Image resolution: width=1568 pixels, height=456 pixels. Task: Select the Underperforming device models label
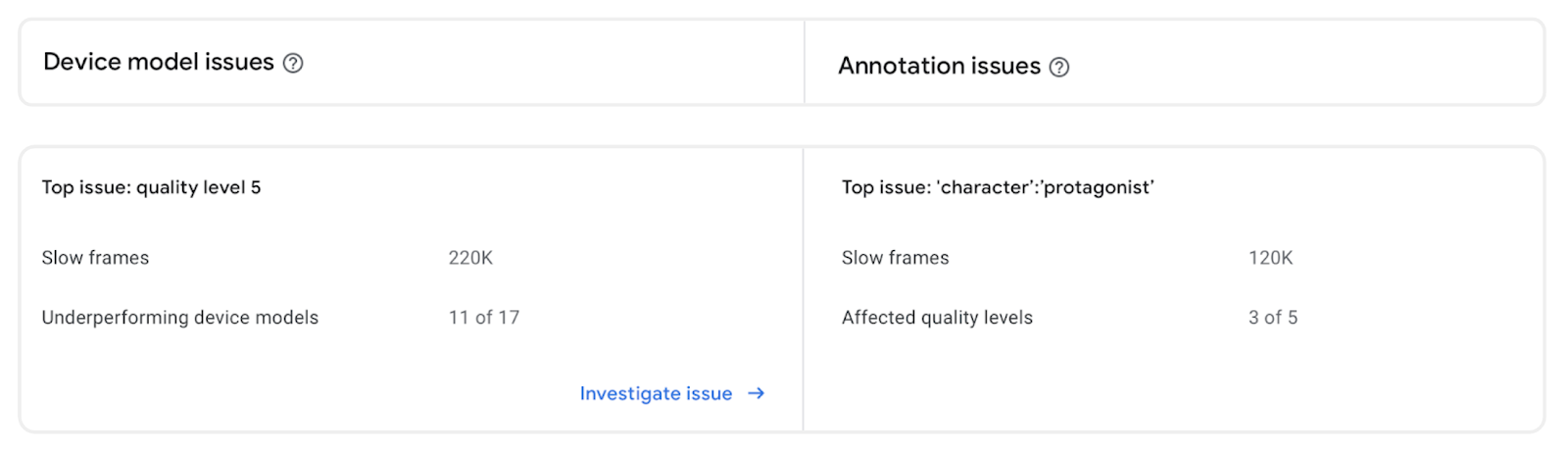[x=180, y=318]
